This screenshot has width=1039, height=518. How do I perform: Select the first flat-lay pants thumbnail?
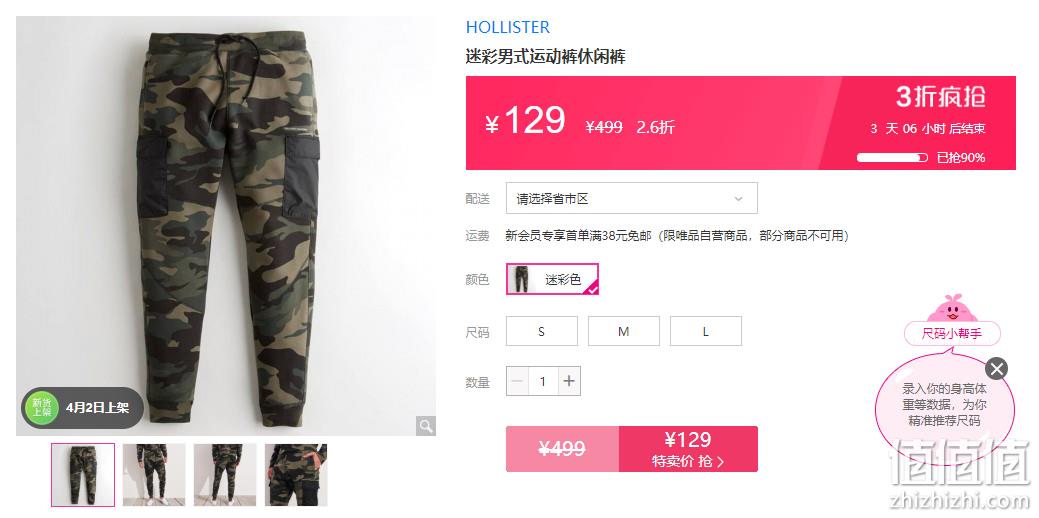[x=83, y=474]
